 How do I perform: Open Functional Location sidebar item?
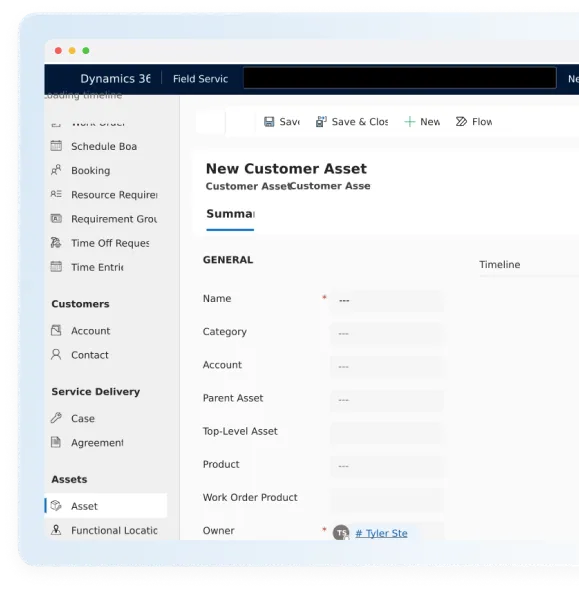pyautogui.click(x=104, y=530)
